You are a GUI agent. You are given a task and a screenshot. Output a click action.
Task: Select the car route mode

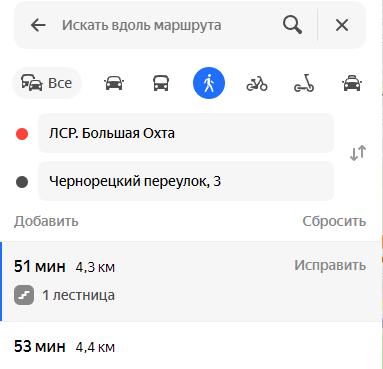114,83
